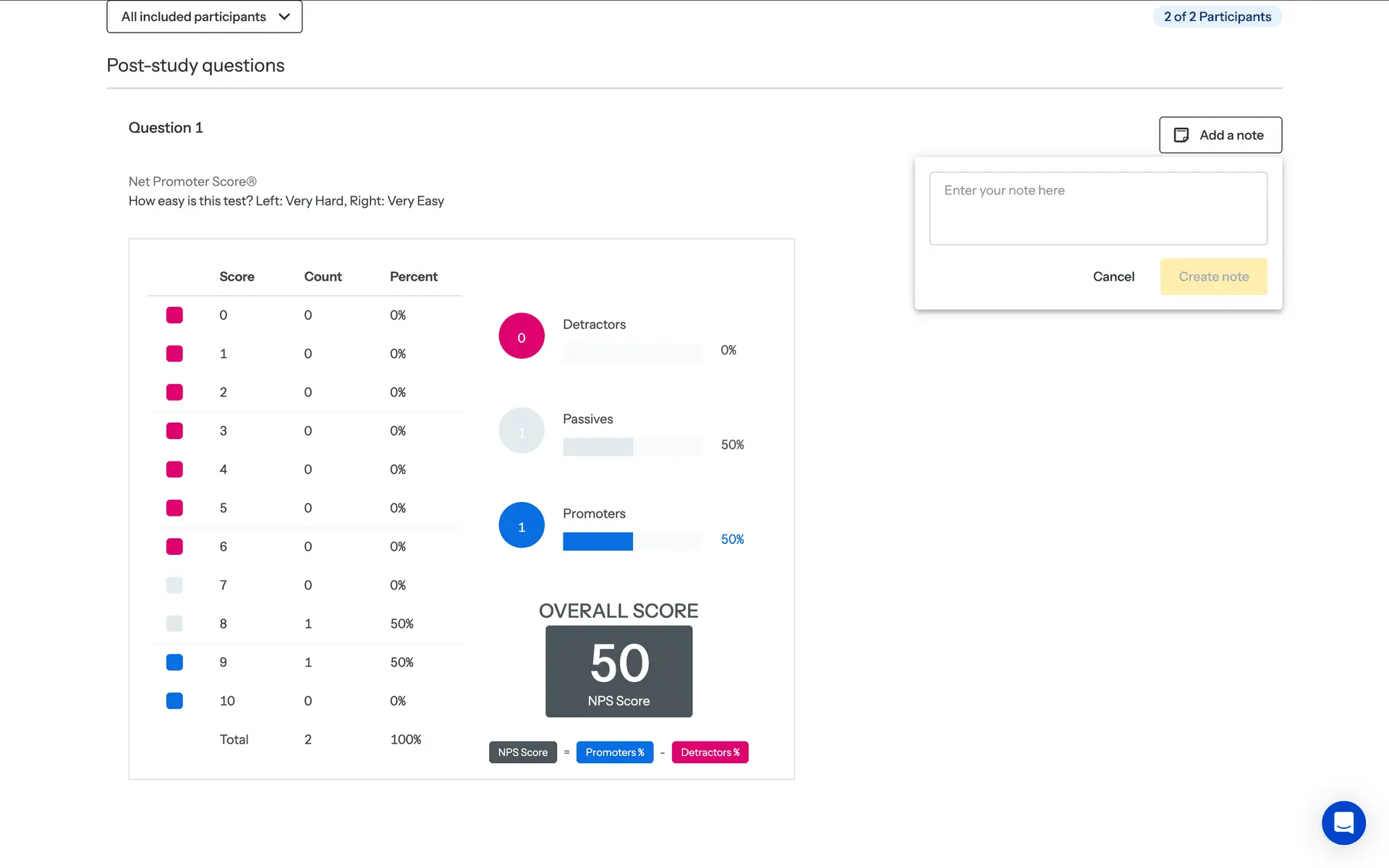Click the note icon in Add a note
The height and width of the screenshot is (868, 1389).
coord(1181,135)
